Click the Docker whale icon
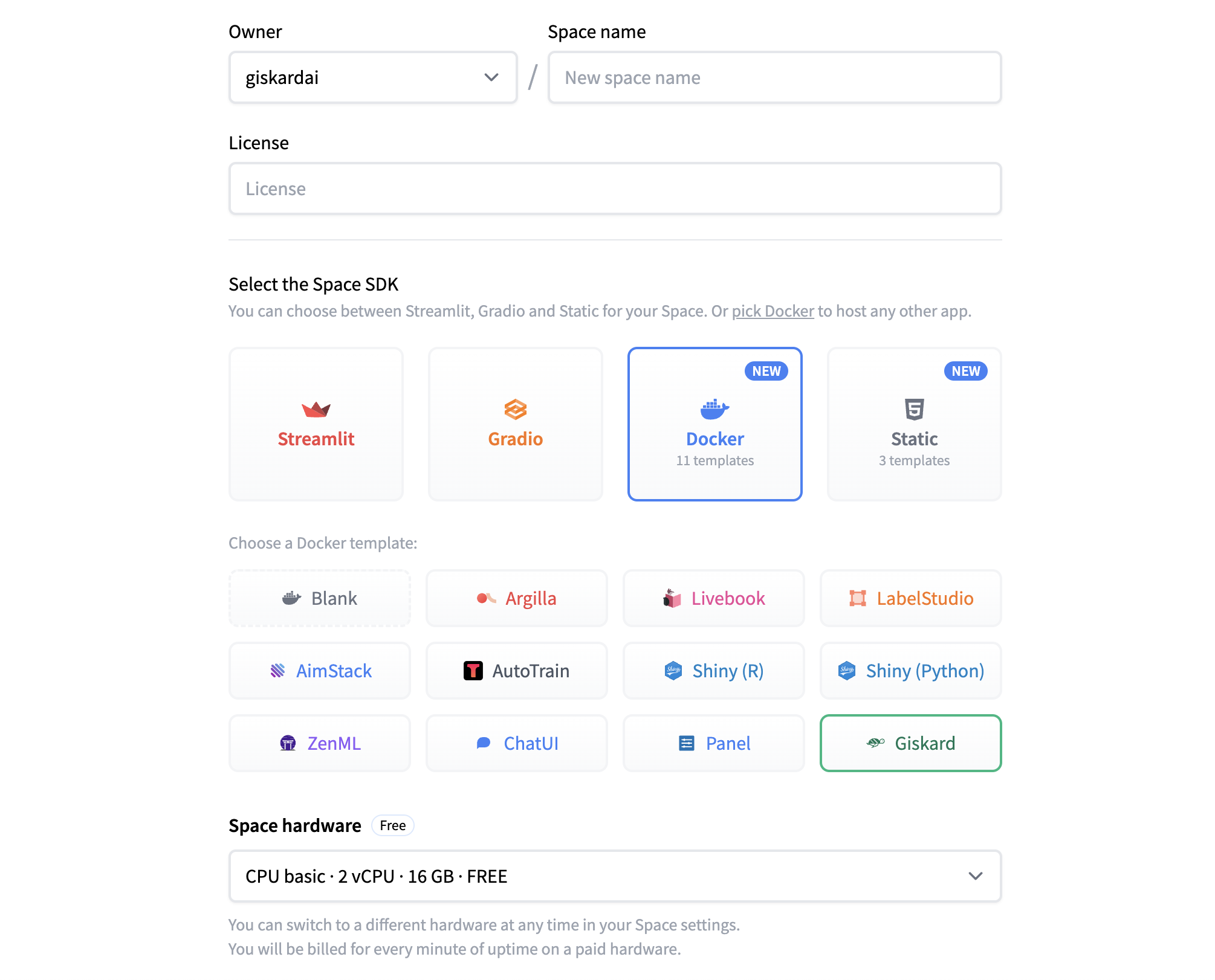Screen dimensions: 1215x980 (714, 409)
